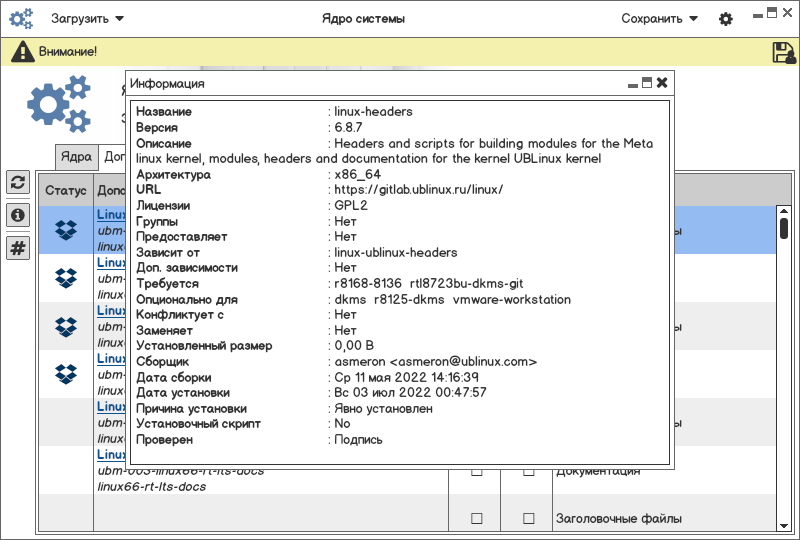Screen dimensions: 800x540
Task: Click the Linux link above ubm-003-linux66-rt-lts-docs
Action: [111, 454]
